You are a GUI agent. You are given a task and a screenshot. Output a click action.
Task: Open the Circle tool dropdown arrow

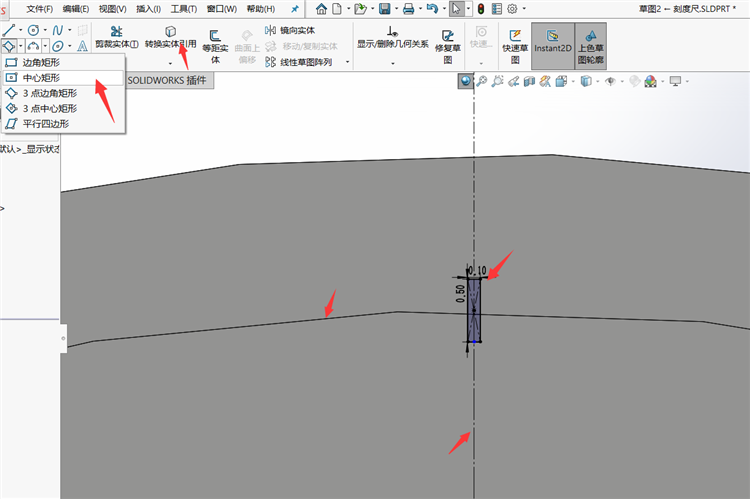click(45, 30)
